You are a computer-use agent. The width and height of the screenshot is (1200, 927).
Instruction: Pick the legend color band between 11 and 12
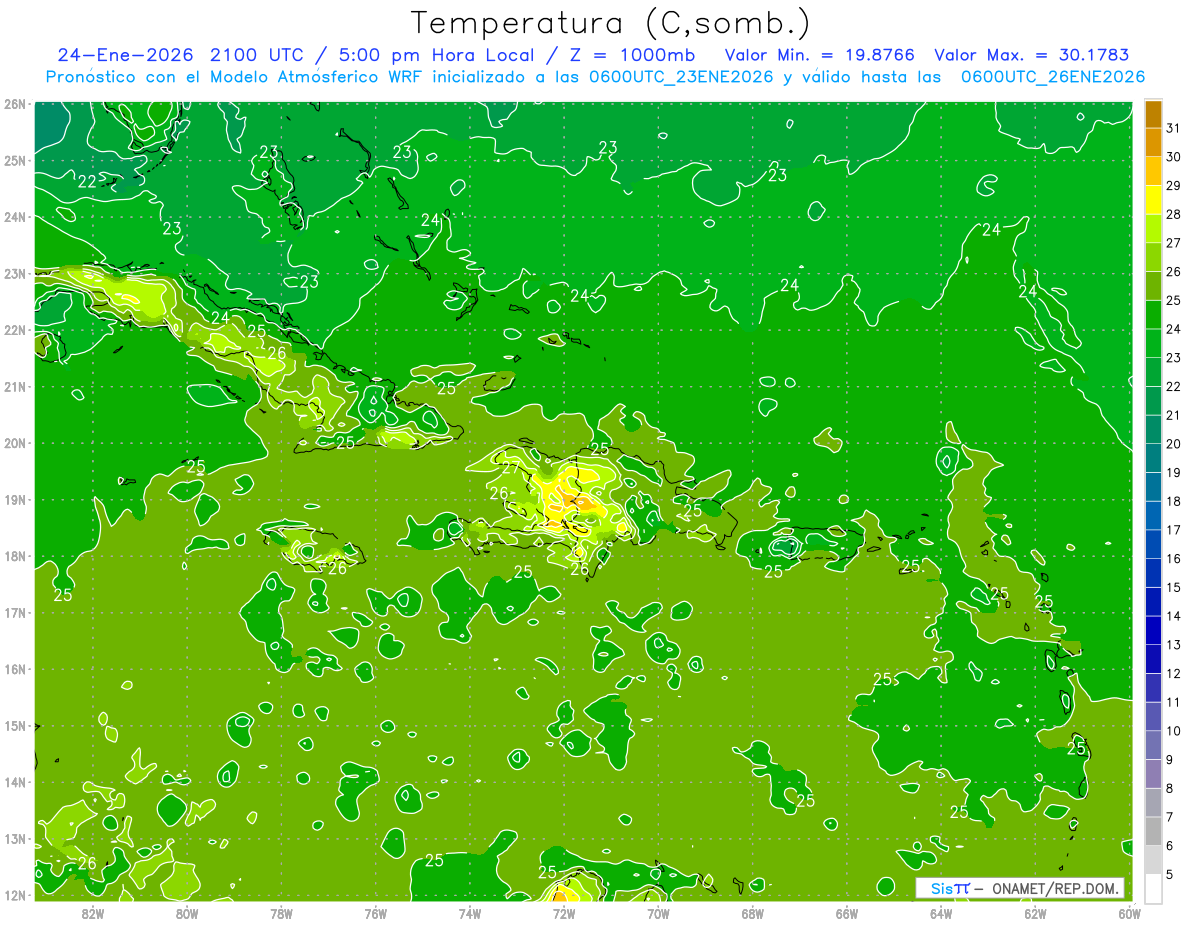(1153, 687)
